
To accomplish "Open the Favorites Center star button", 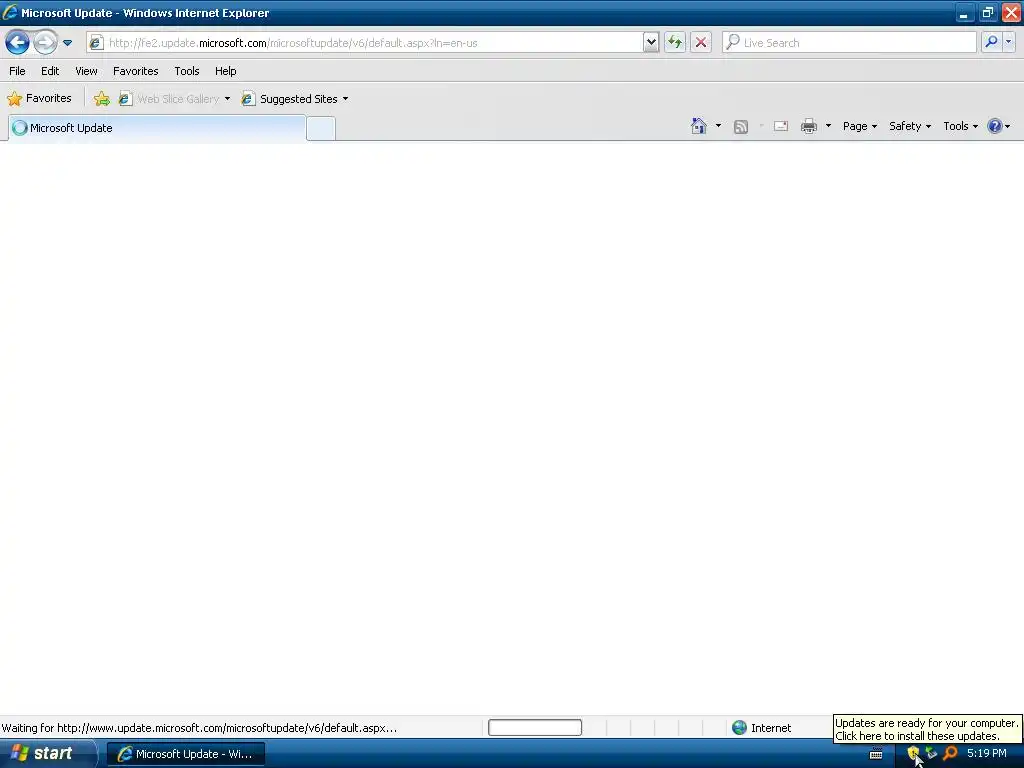I will click(x=39, y=99).
